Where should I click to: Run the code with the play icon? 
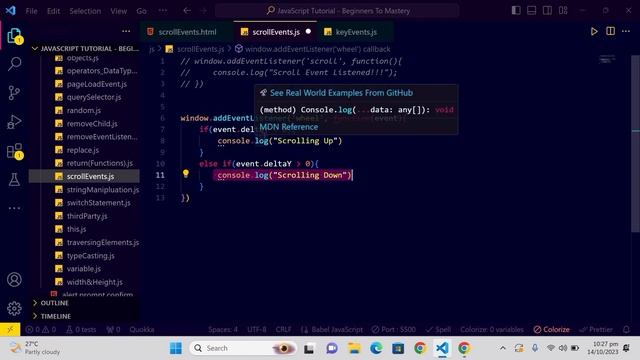[x=594, y=31]
